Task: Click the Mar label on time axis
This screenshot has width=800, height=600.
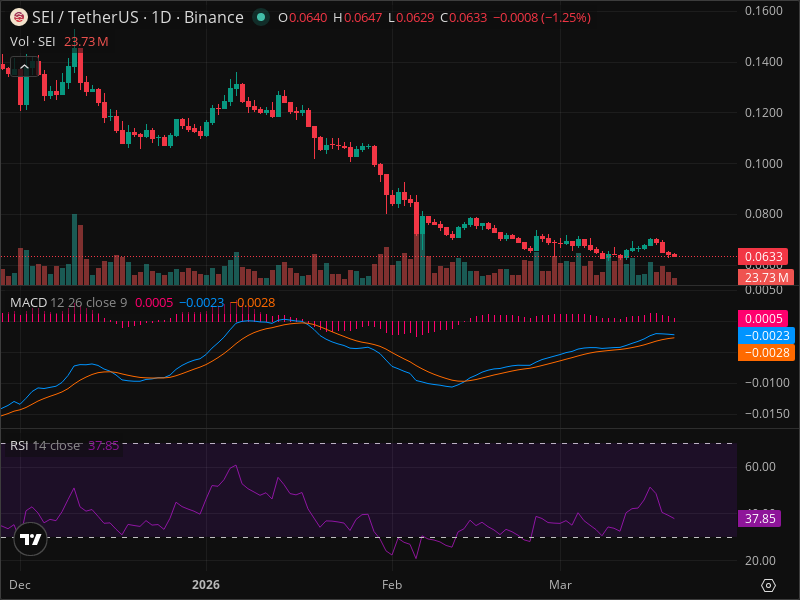Action: coord(560,585)
